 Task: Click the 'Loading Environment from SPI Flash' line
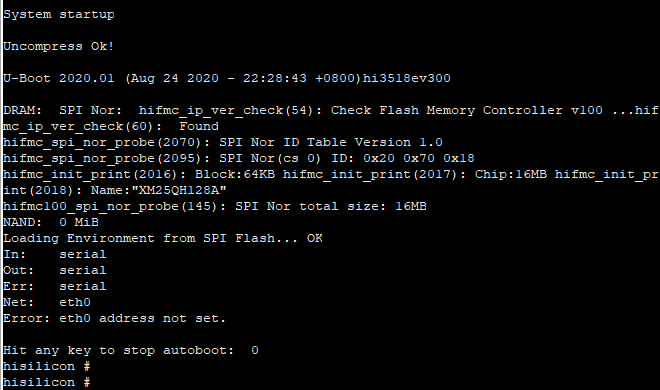(x=163, y=238)
